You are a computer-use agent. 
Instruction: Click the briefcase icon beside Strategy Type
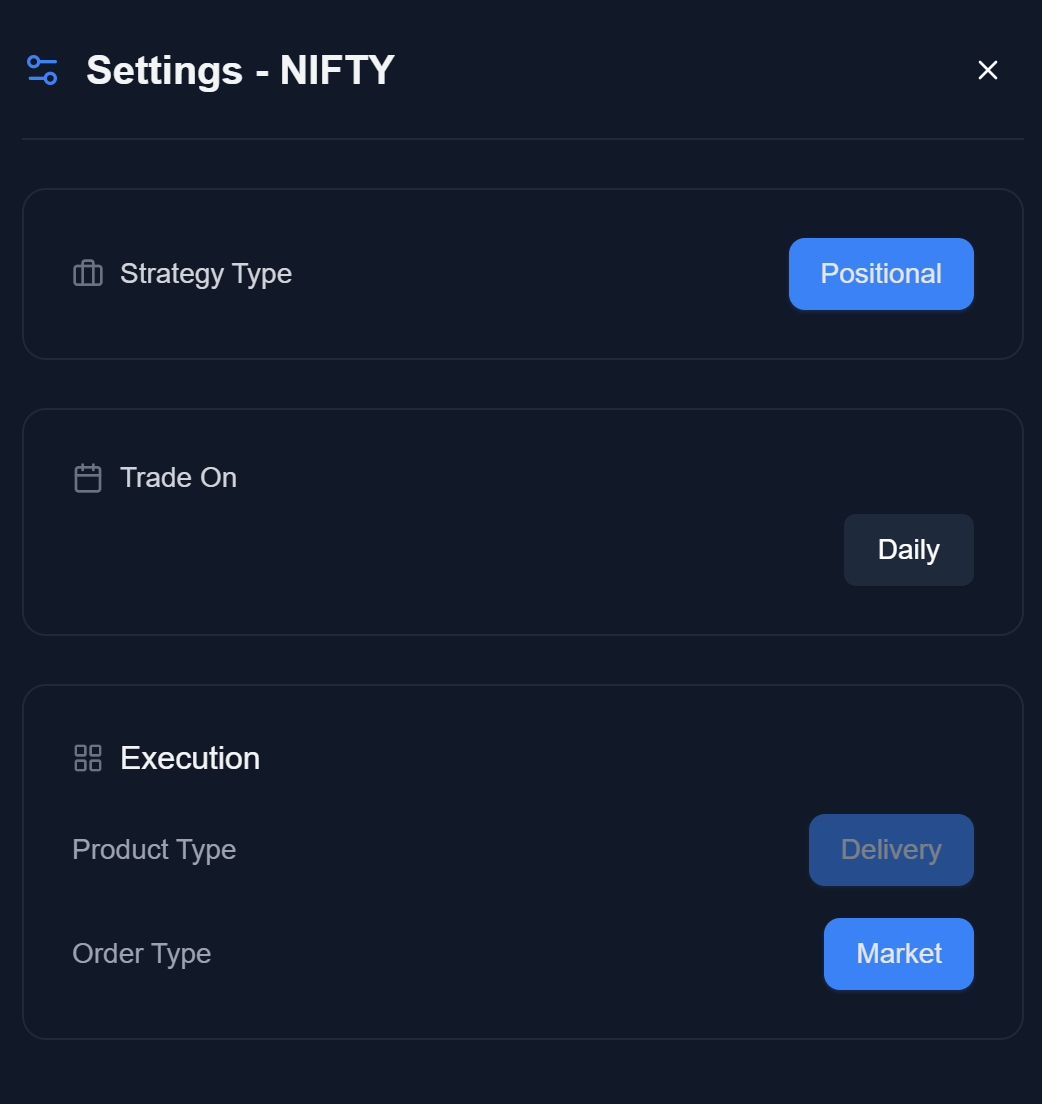[88, 273]
